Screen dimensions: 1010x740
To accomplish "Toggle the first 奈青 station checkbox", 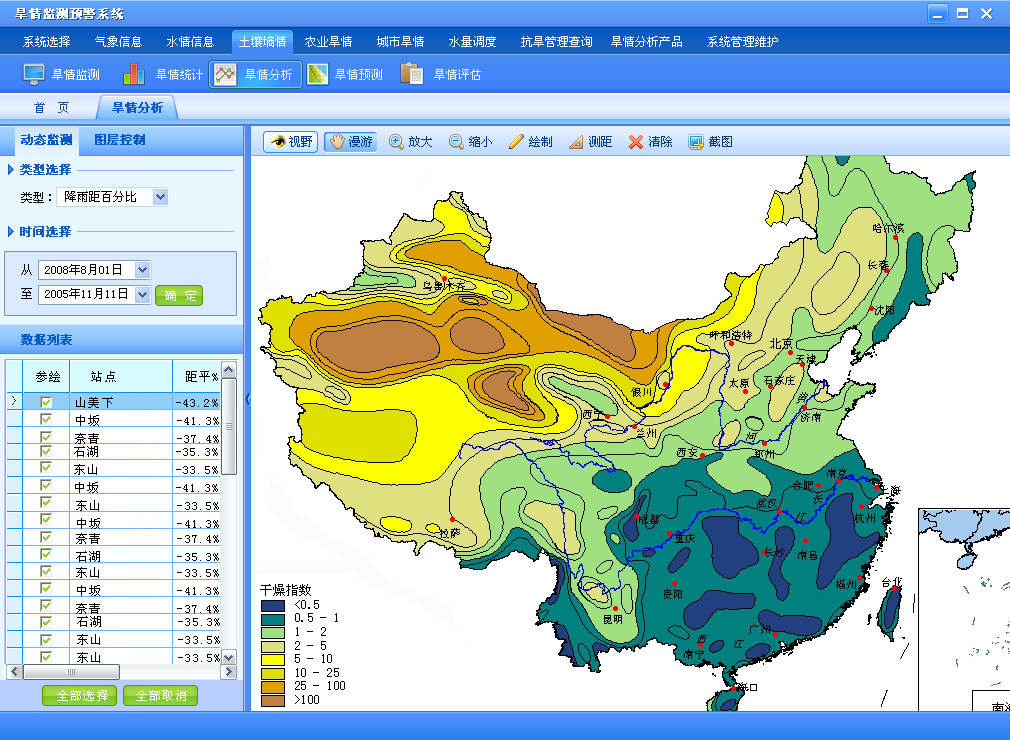I will 46,437.
